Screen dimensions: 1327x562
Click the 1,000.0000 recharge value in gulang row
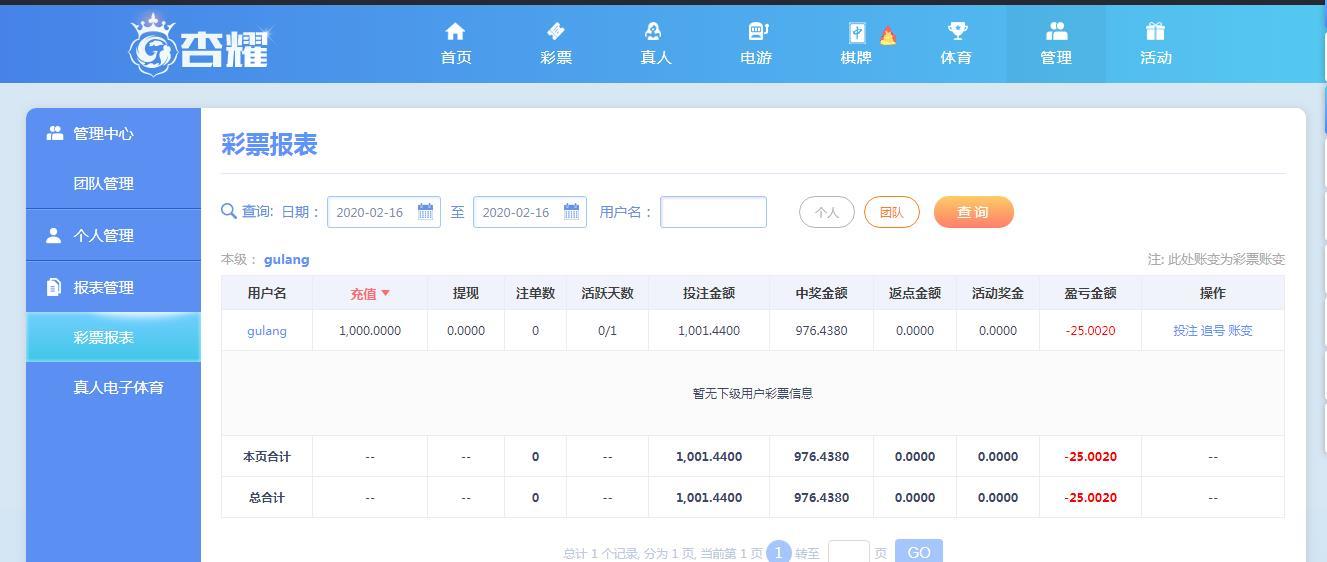[370, 330]
